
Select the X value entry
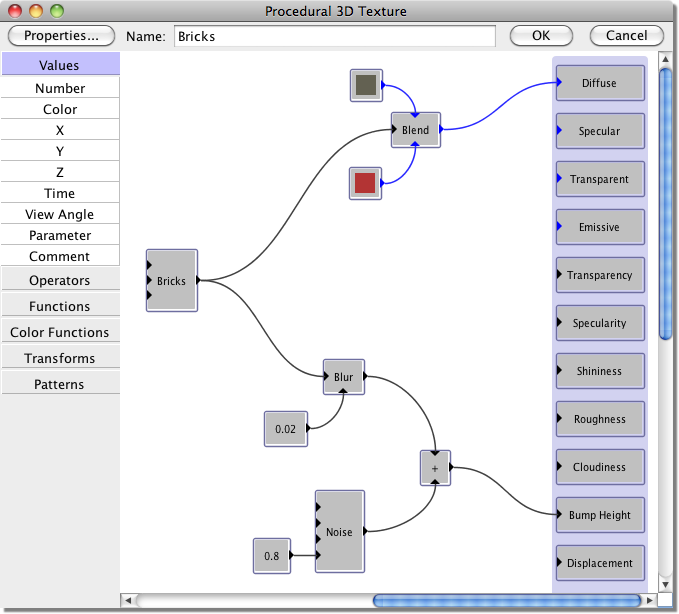point(60,130)
